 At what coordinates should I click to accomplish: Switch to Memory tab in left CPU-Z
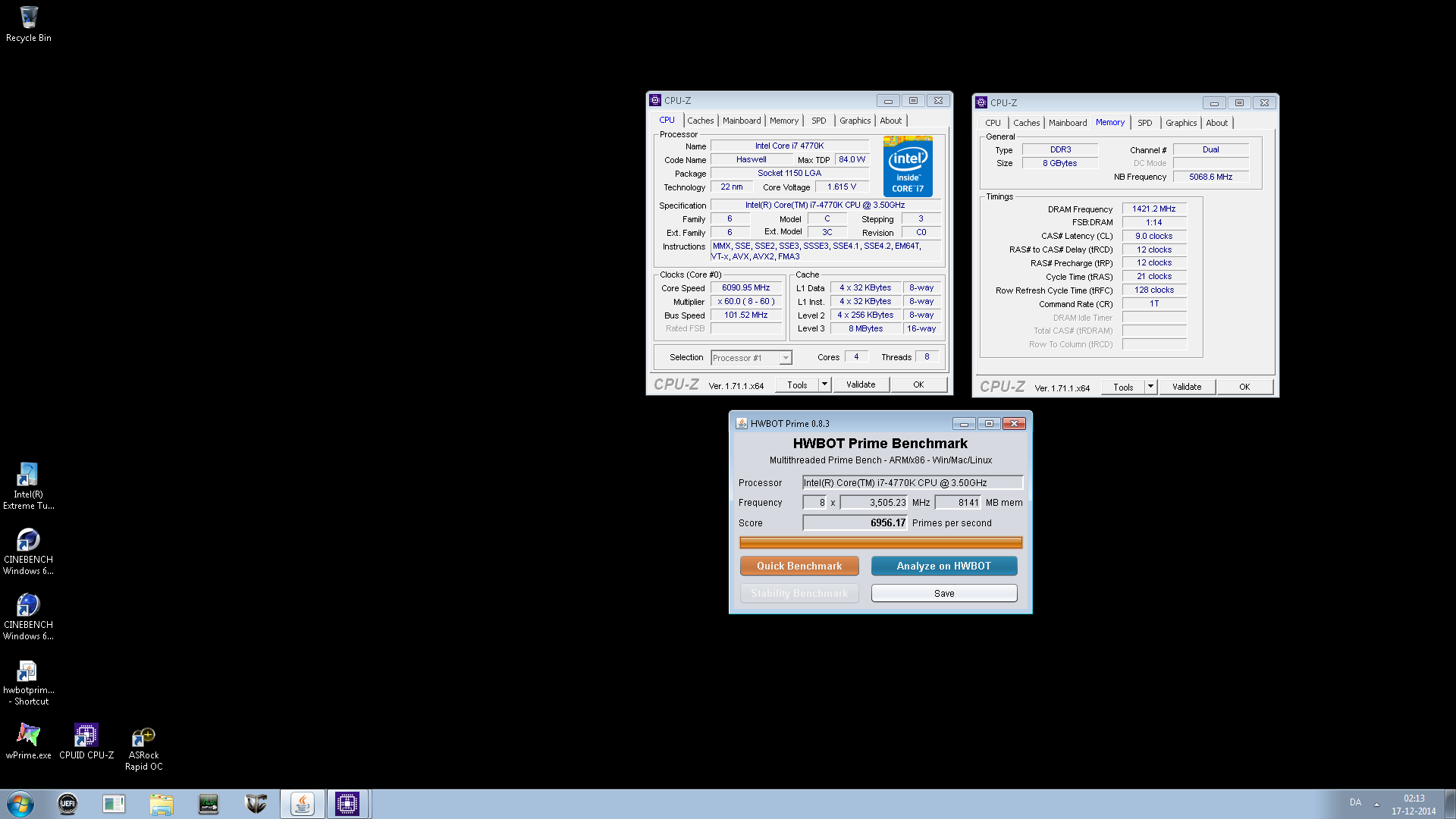[x=783, y=121]
